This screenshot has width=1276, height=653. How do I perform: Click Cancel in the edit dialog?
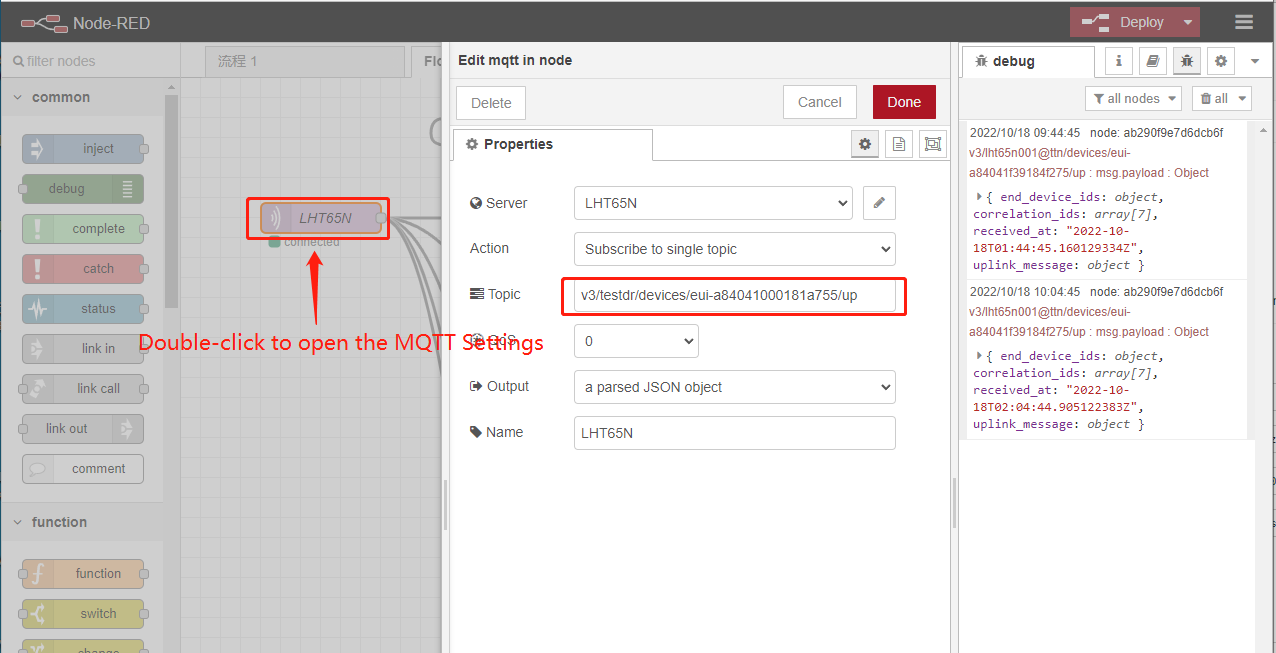[820, 102]
